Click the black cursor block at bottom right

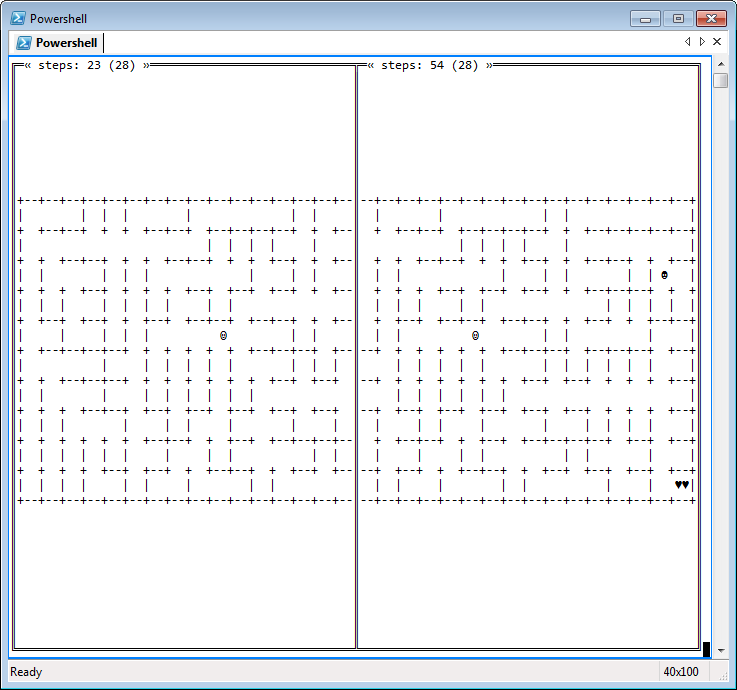coord(706,649)
